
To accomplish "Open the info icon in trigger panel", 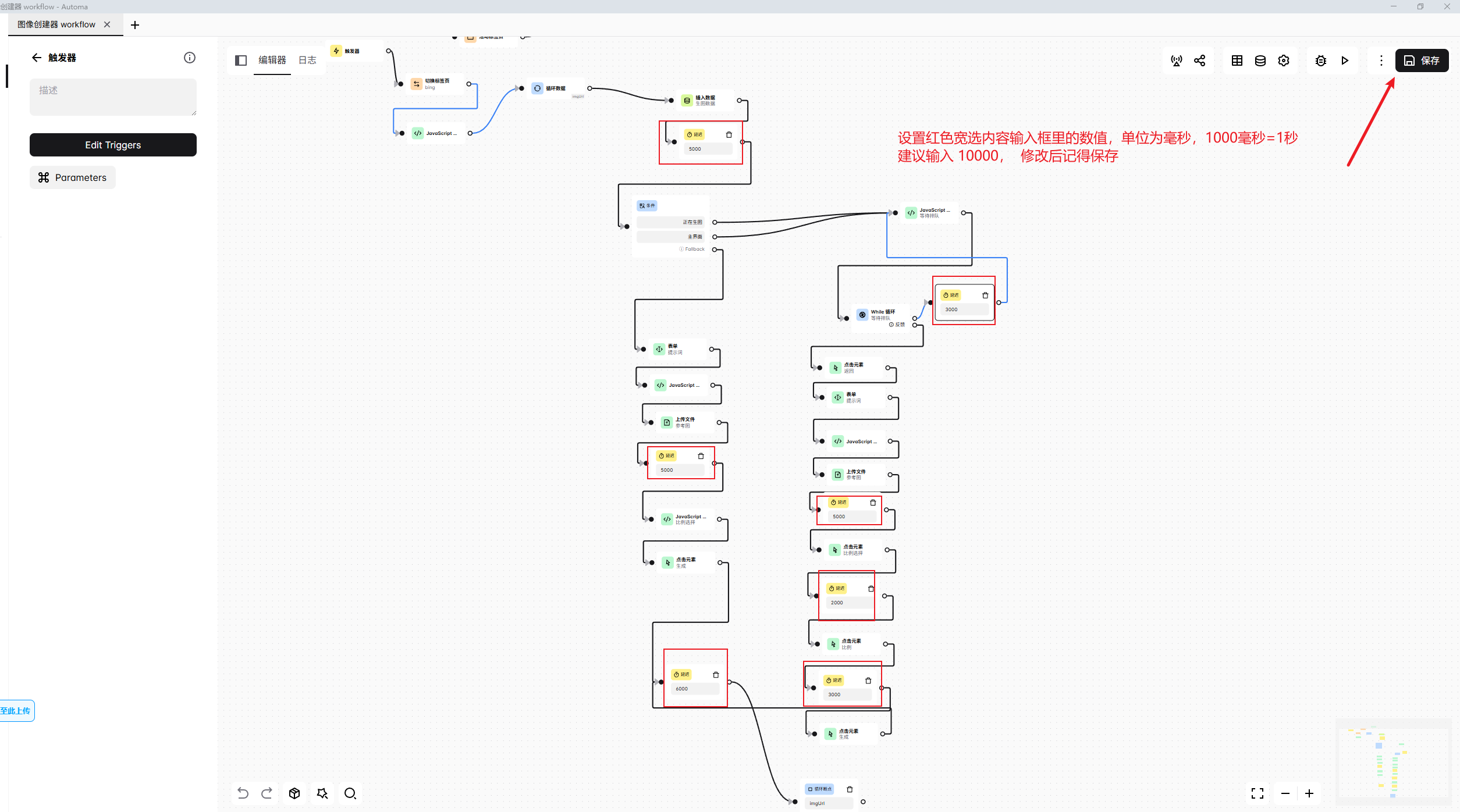I will (190, 58).
